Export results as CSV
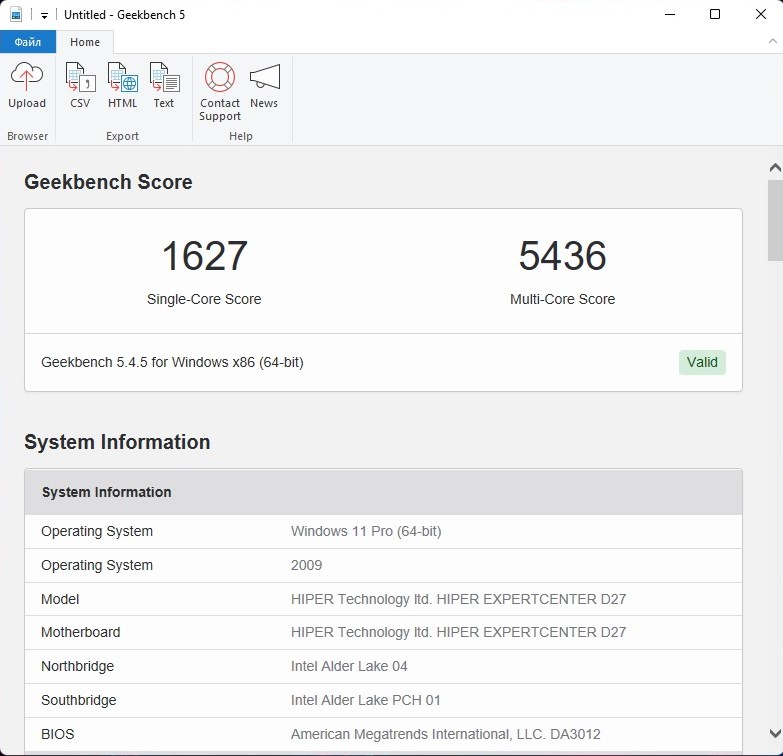 pos(80,86)
